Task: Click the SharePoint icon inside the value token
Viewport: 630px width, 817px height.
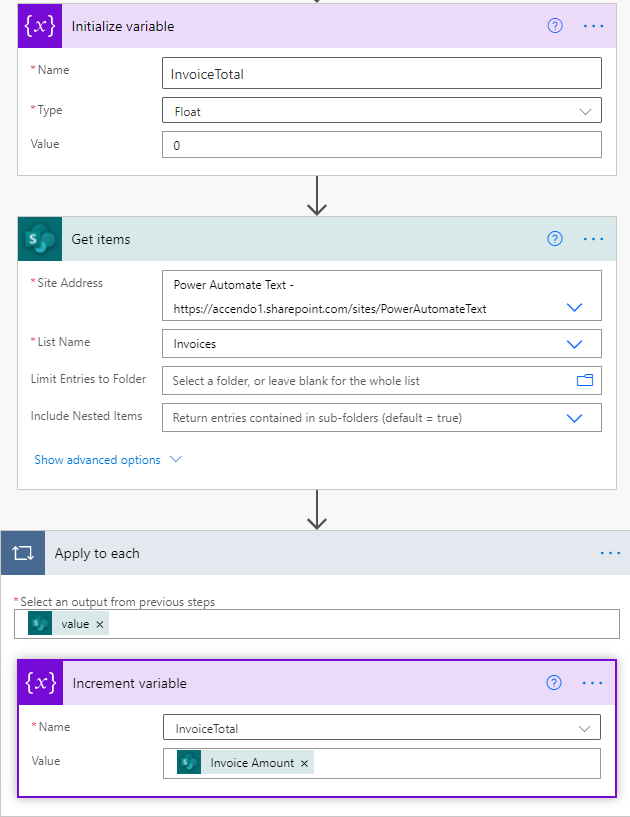Action: pyautogui.click(x=39, y=623)
